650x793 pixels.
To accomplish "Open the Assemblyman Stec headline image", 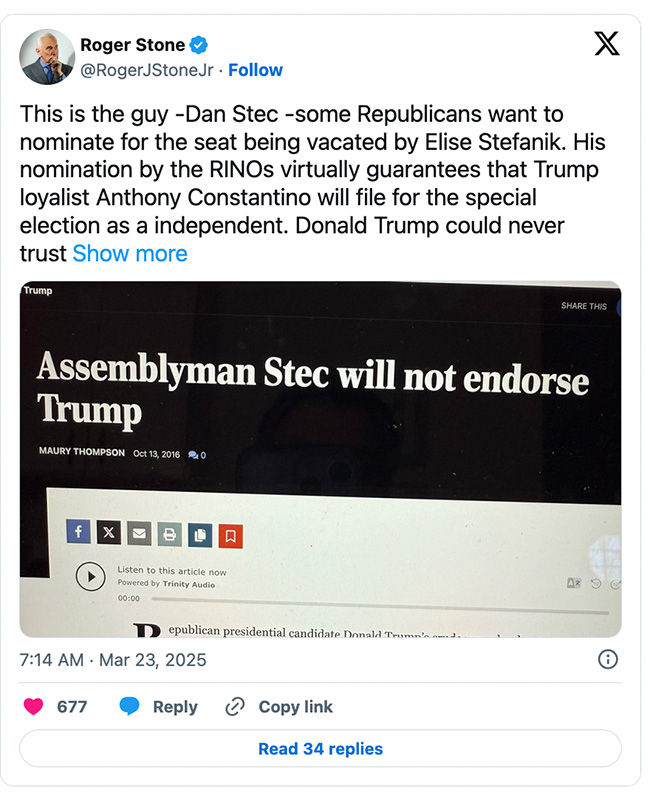I will (x=320, y=400).
